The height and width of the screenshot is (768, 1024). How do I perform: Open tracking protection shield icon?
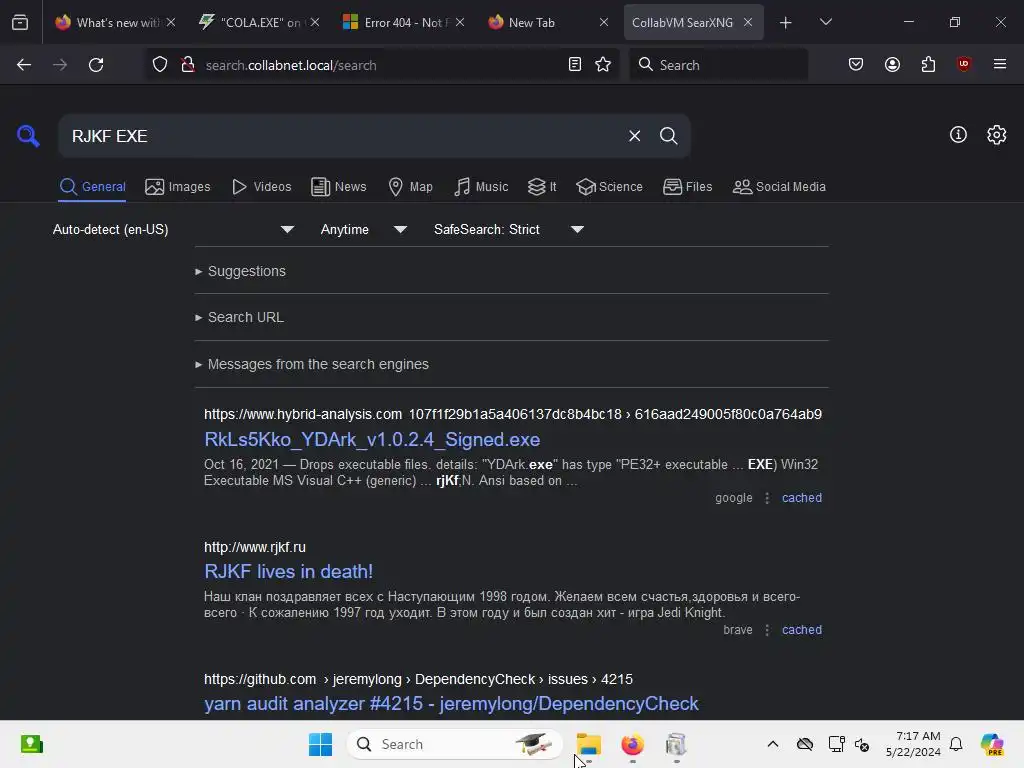pos(159,65)
